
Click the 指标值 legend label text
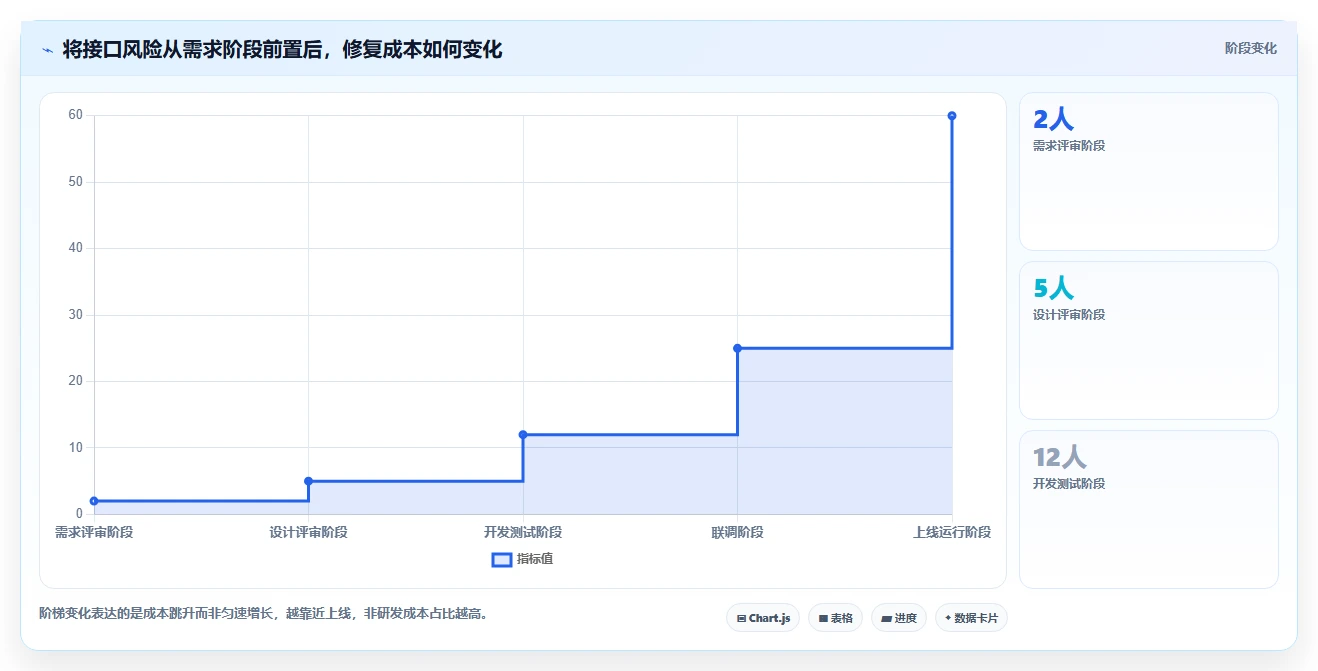tap(535, 559)
